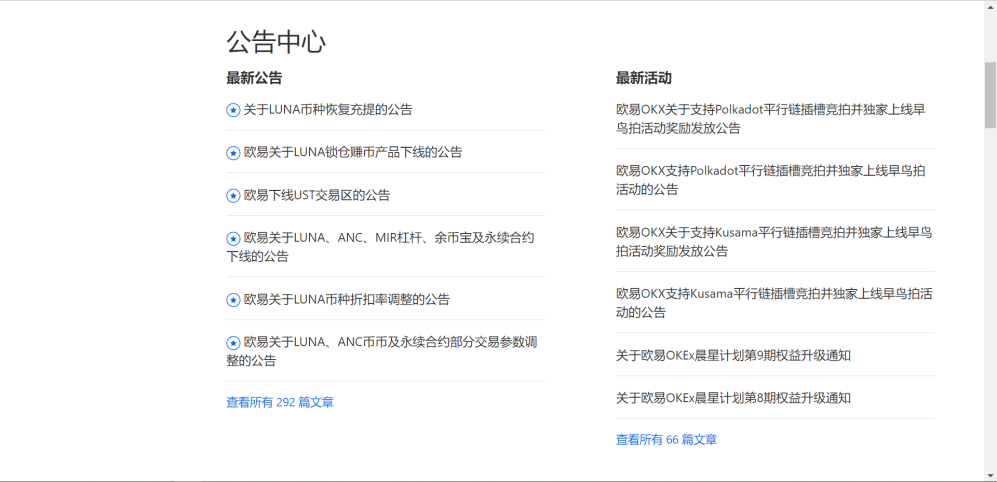Open Kusama早鸟拍活动奖励发放公告 link

click(x=774, y=242)
